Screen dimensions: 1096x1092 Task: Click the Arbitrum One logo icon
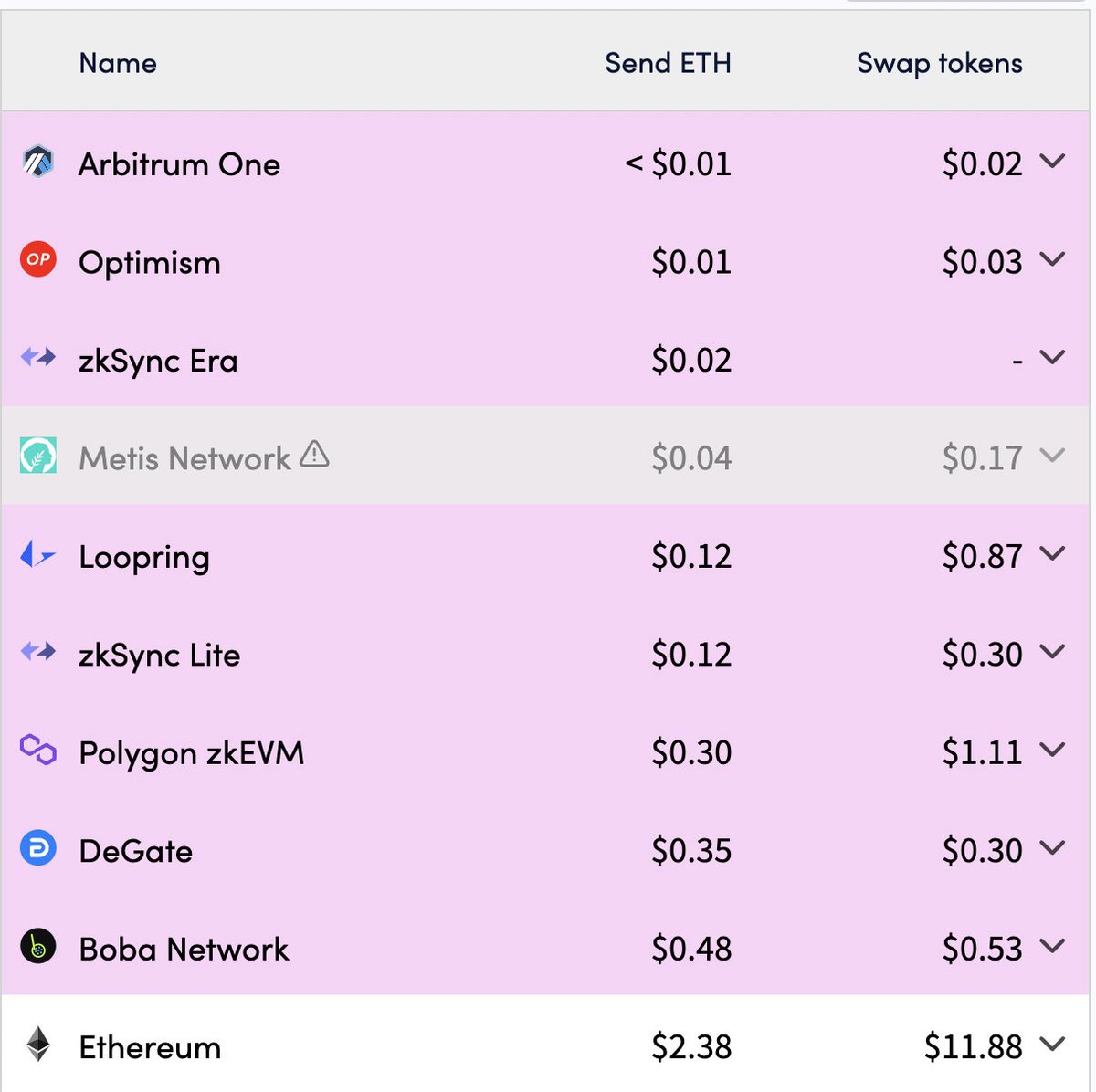[x=38, y=163]
